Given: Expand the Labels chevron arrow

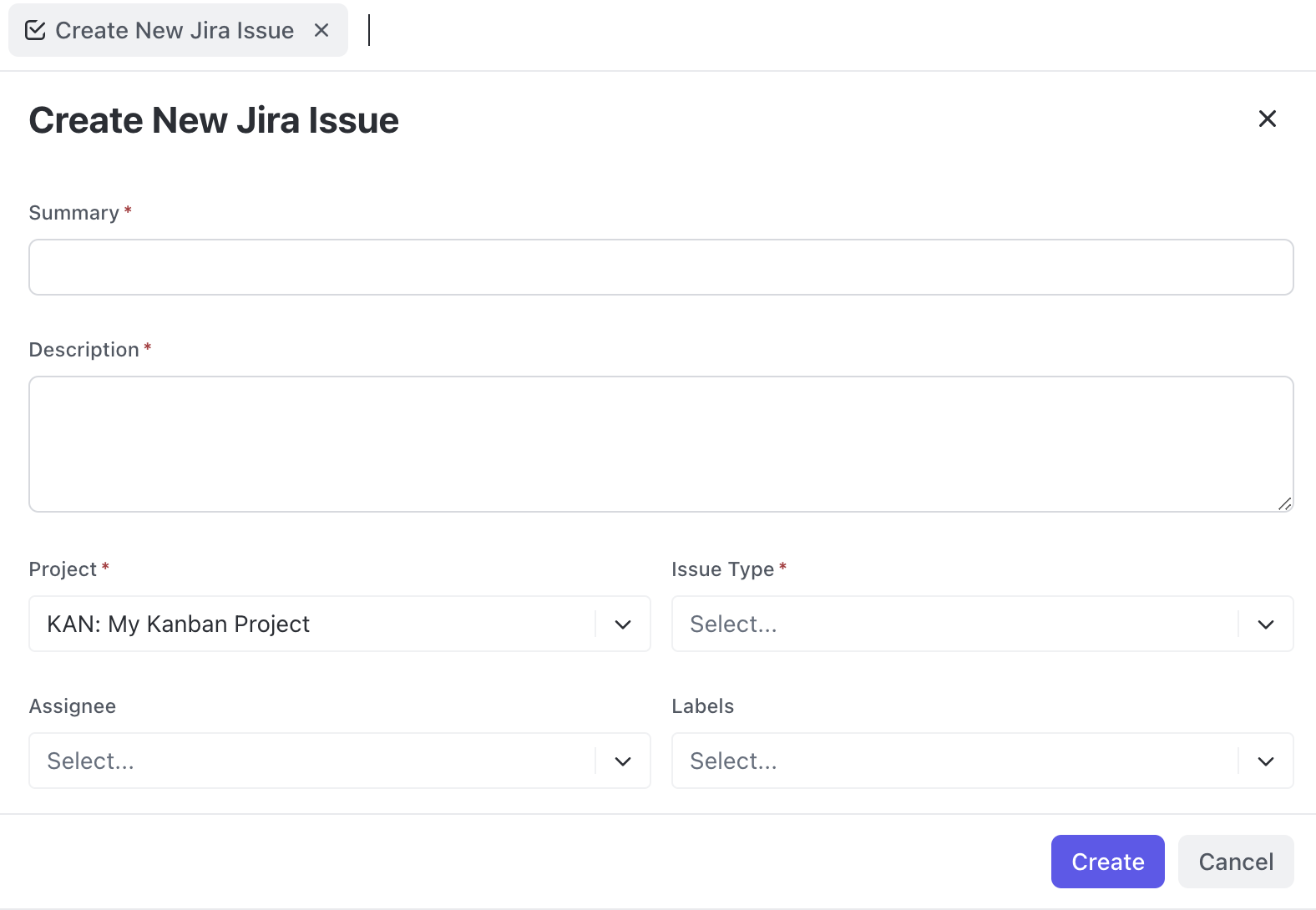Looking at the screenshot, I should [x=1266, y=761].
